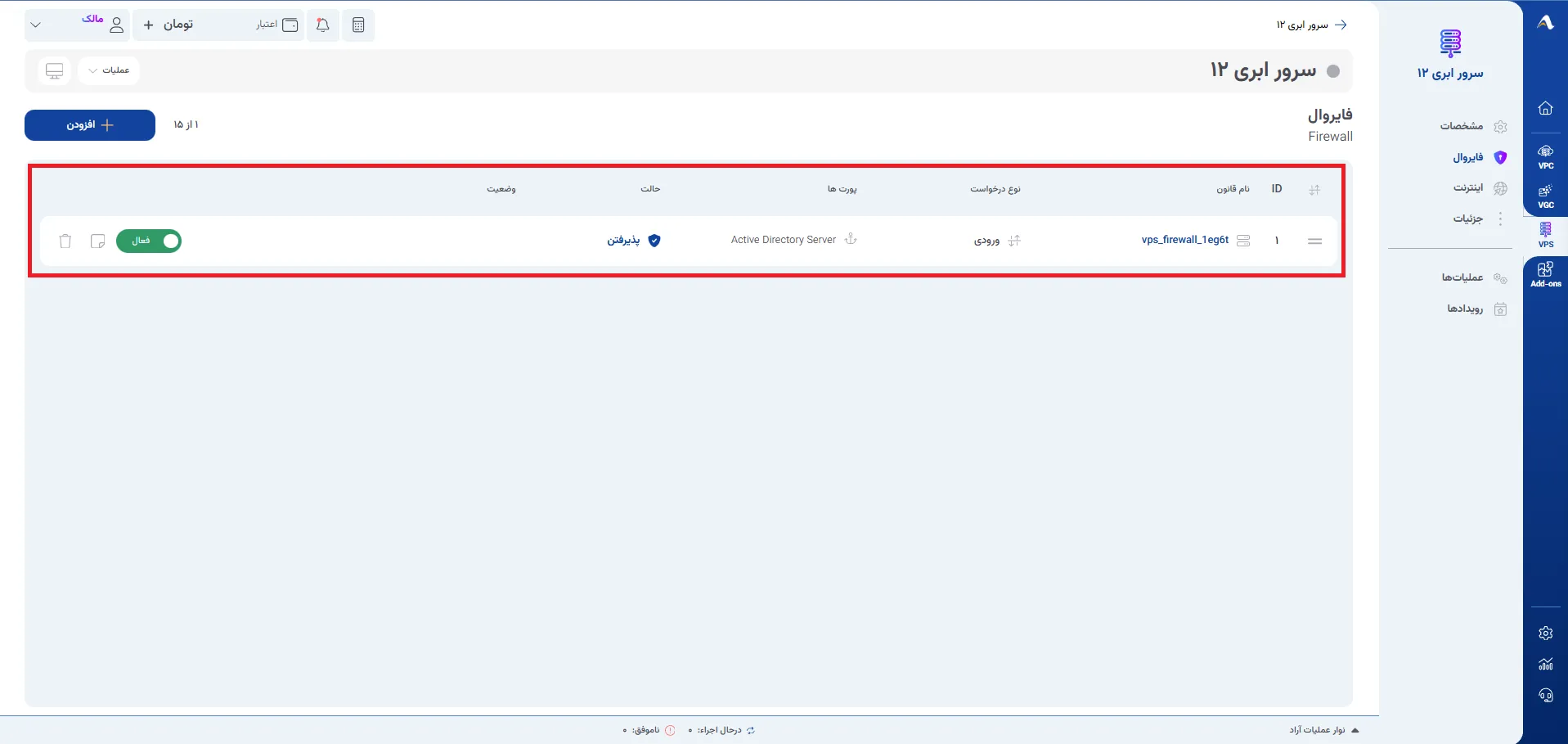Open the server console monitor icon
Screen dimensions: 1568x744
point(55,71)
